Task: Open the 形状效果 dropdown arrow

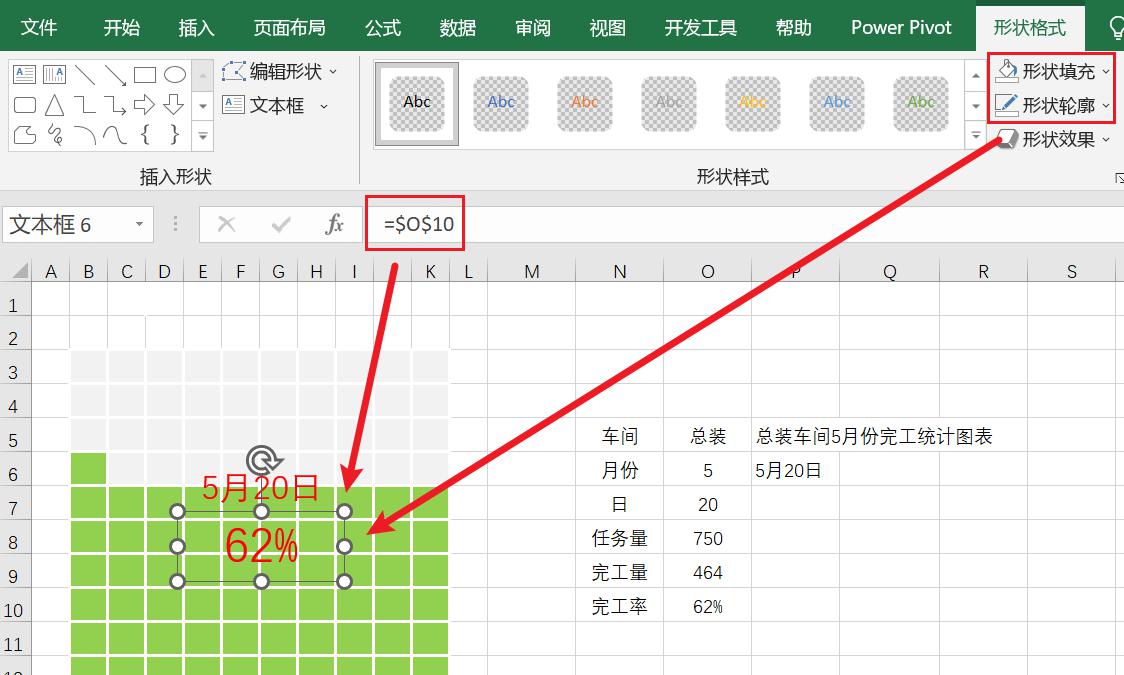Action: tap(1105, 139)
